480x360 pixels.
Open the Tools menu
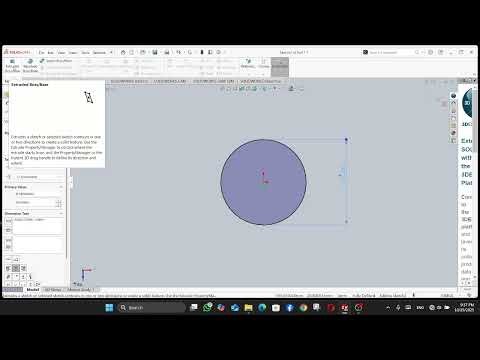click(x=85, y=53)
